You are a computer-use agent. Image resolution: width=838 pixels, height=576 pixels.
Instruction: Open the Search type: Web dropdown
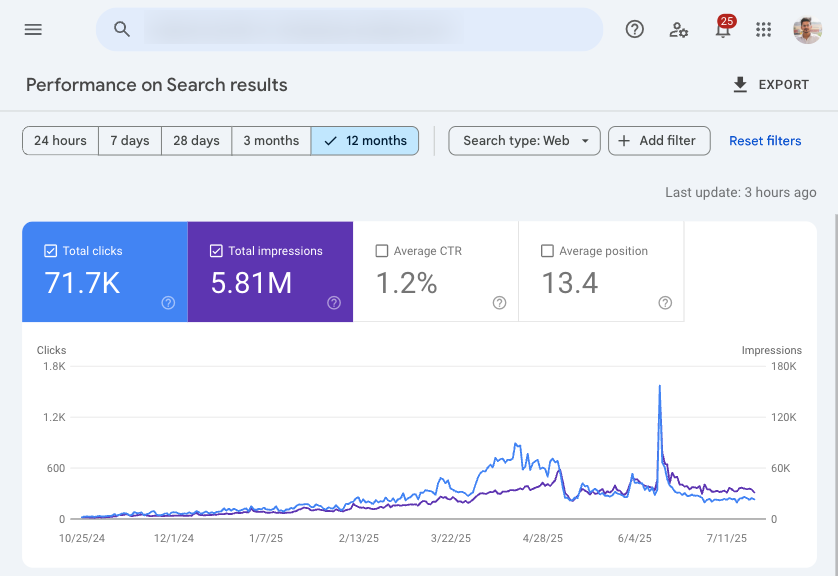click(523, 140)
